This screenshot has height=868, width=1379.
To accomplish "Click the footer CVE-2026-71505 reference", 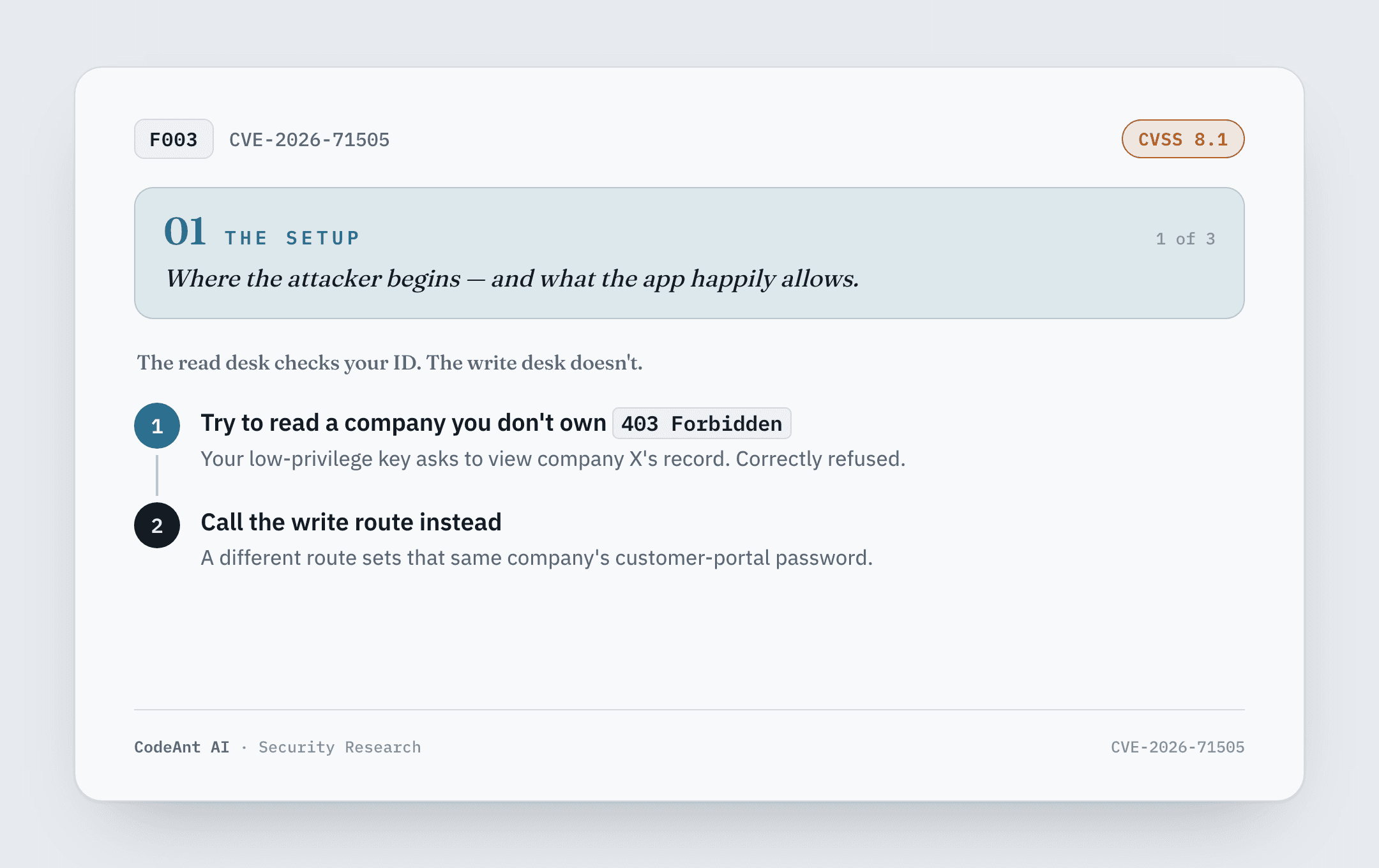I will [x=1178, y=747].
